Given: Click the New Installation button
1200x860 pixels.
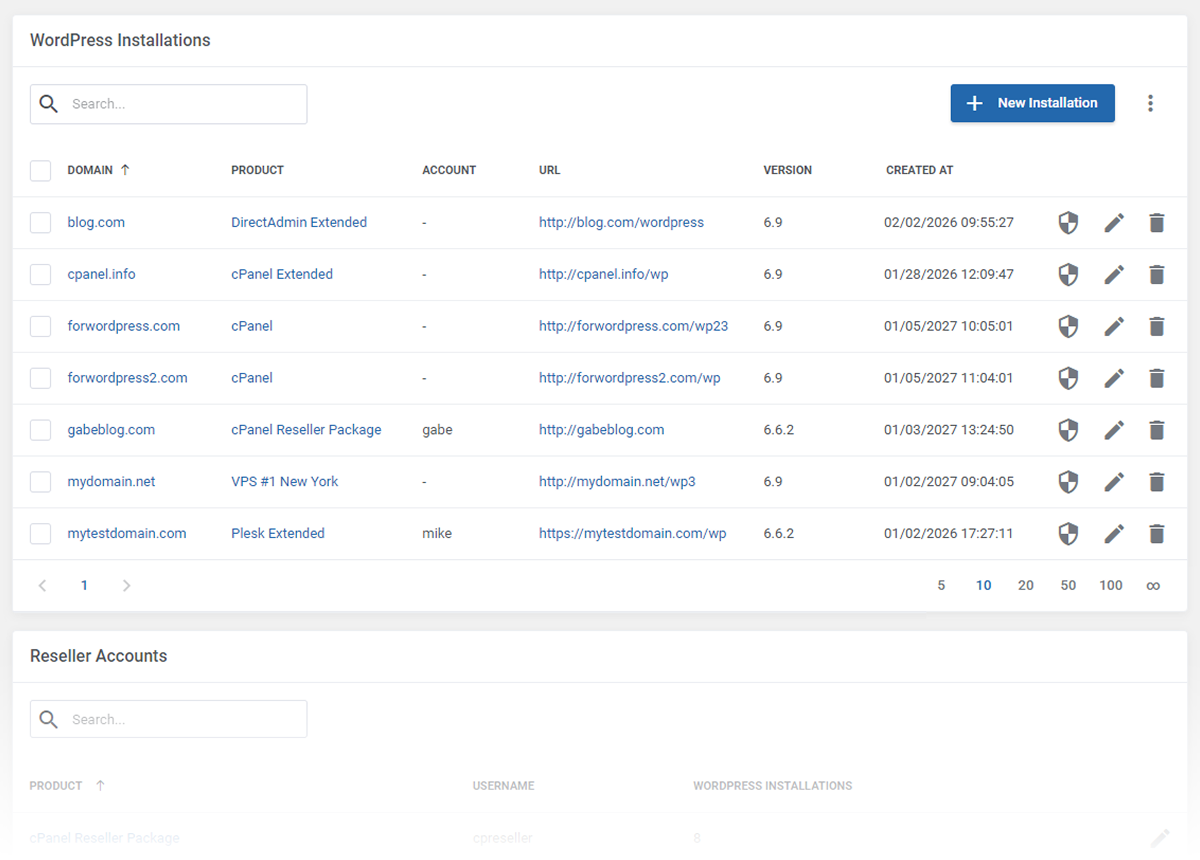Looking at the screenshot, I should [x=1032, y=103].
